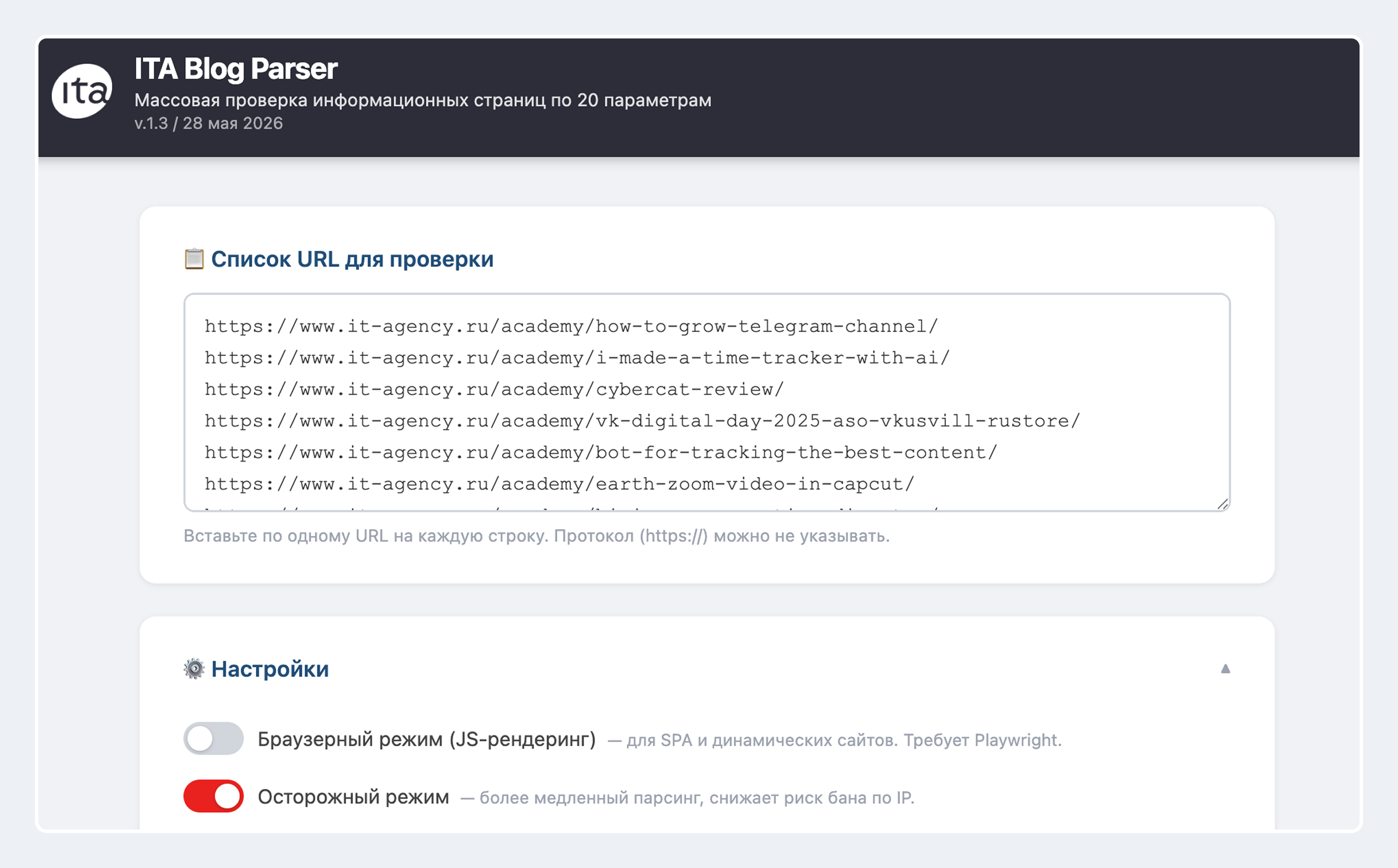Image resolution: width=1398 pixels, height=868 pixels.
Task: Click the Настройки heading text
Action: (x=270, y=669)
